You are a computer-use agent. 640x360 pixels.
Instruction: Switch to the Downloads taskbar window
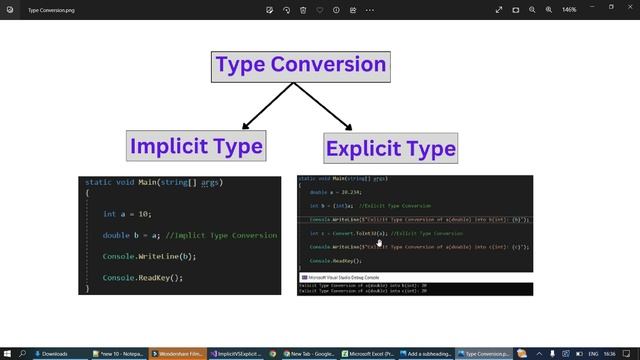[60, 354]
